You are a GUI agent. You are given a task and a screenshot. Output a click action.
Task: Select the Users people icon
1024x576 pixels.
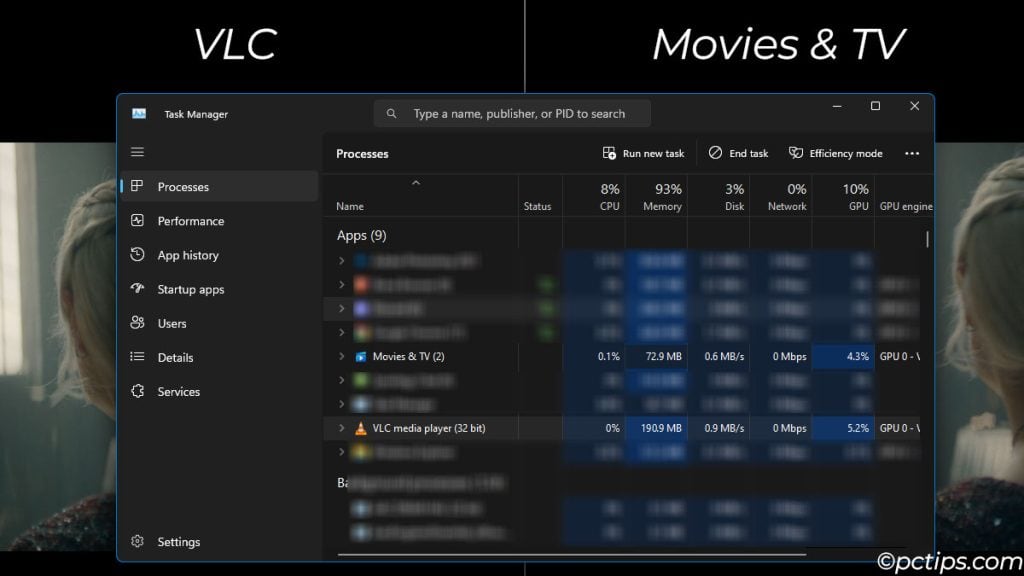[137, 323]
